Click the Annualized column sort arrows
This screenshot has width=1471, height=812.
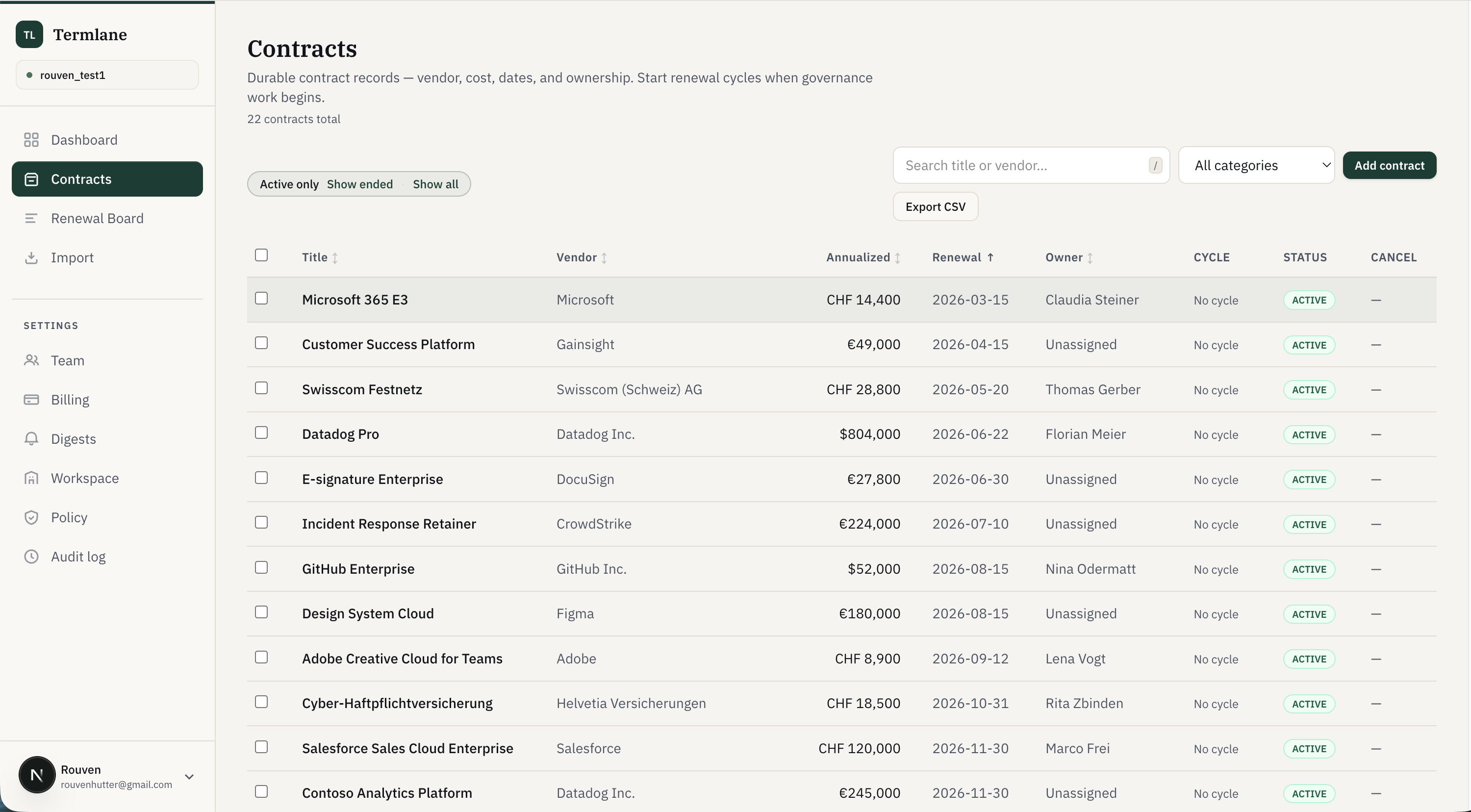pyautogui.click(x=898, y=257)
